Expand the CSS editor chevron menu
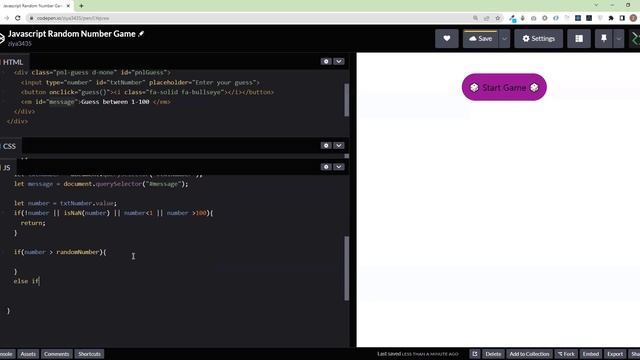 tap(339, 145)
